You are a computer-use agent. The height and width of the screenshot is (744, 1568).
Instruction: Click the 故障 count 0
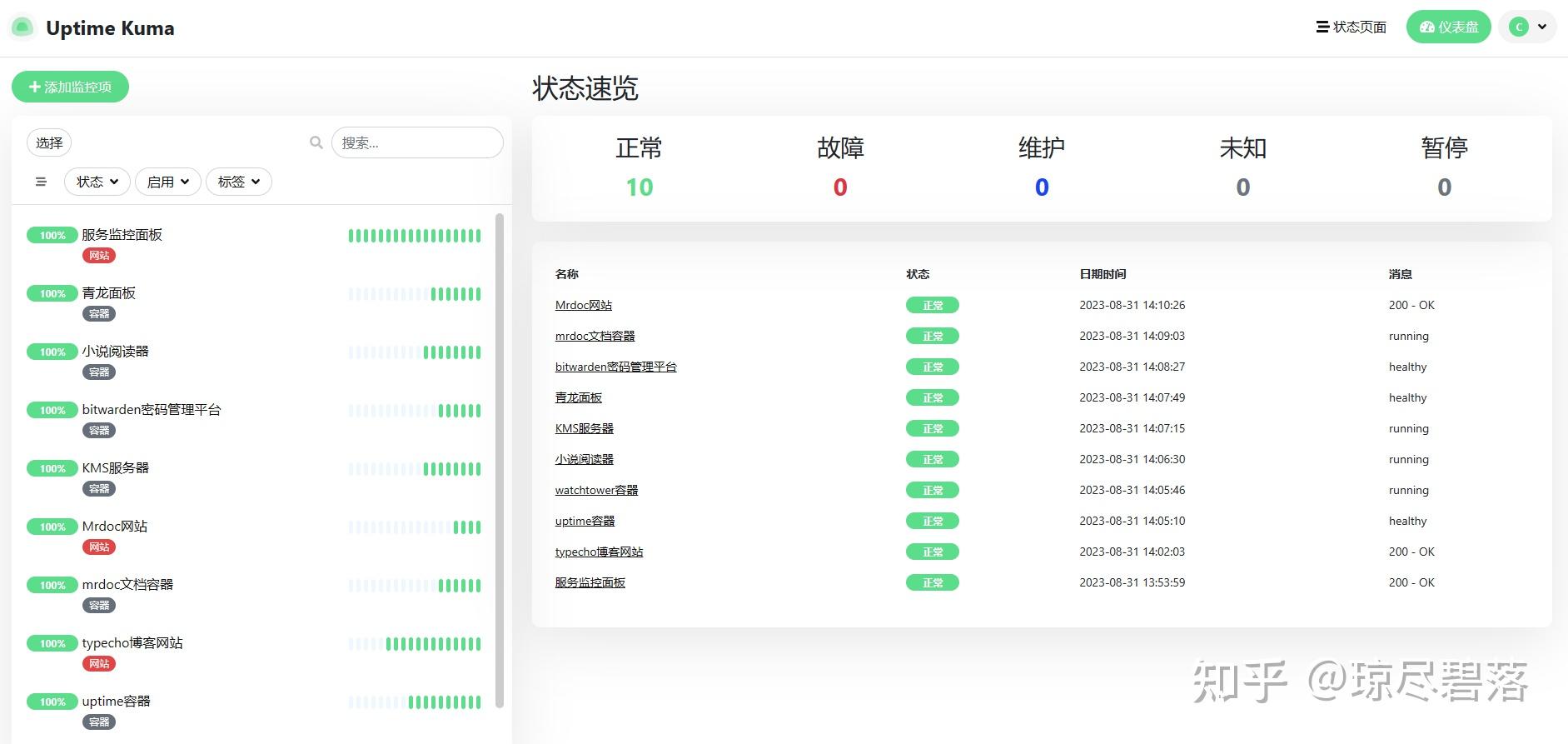[x=840, y=187]
